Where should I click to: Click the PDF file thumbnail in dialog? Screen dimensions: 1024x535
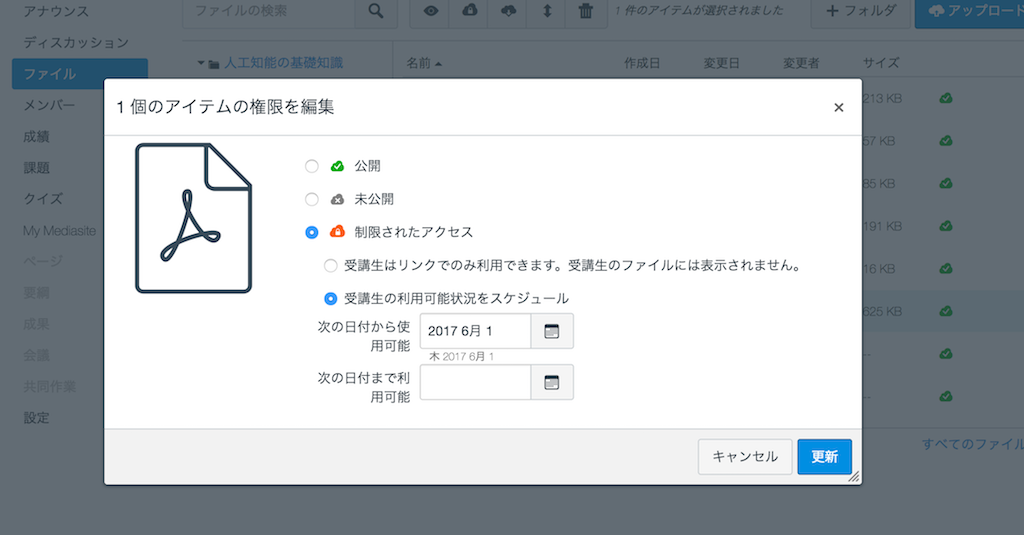(193, 218)
